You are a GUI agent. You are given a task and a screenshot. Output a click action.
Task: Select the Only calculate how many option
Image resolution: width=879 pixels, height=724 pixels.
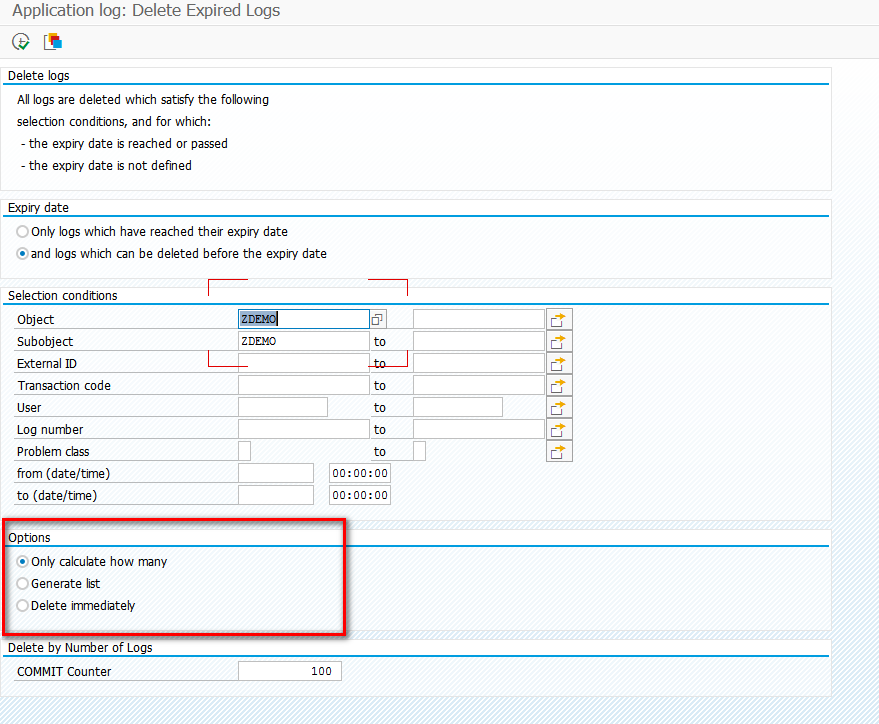(x=21, y=561)
